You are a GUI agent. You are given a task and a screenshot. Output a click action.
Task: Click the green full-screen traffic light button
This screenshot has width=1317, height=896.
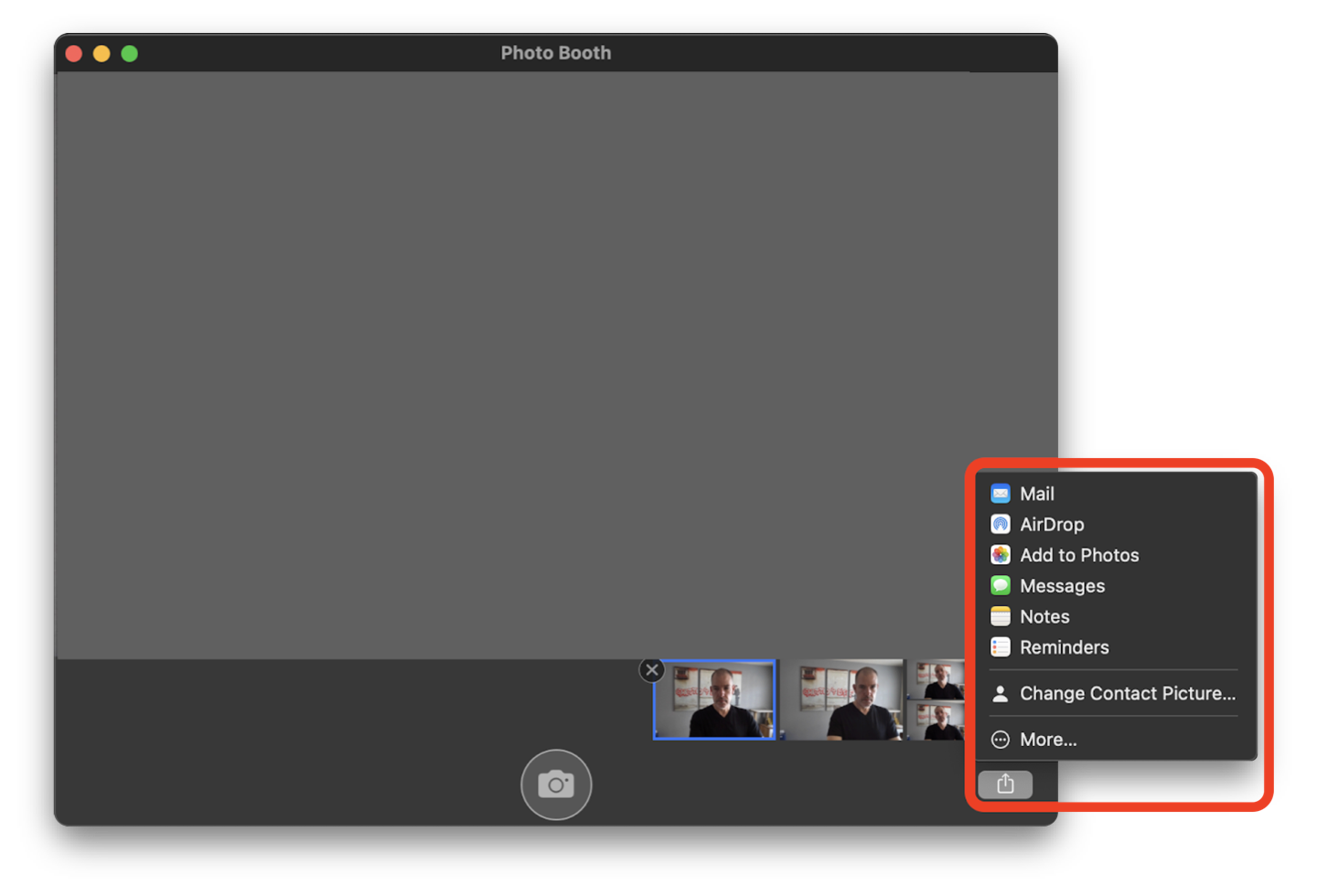pos(130,53)
